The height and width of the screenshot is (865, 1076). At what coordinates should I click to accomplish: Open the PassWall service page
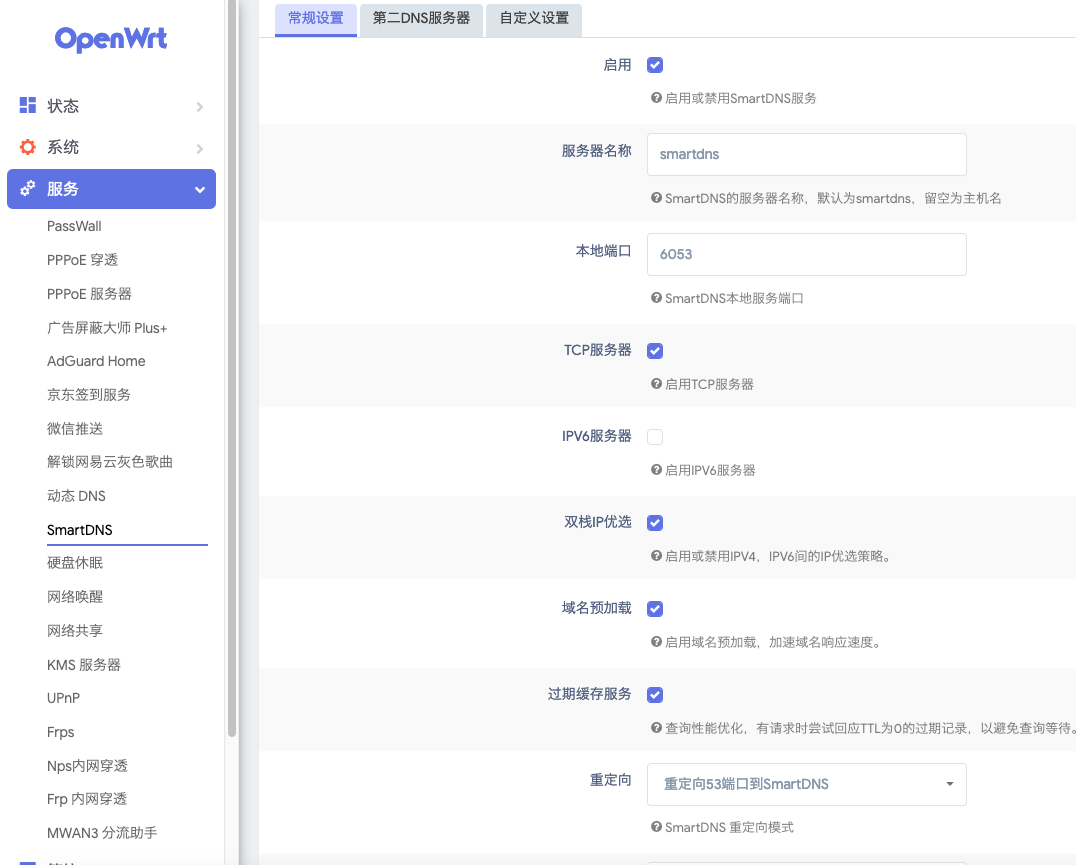(74, 226)
